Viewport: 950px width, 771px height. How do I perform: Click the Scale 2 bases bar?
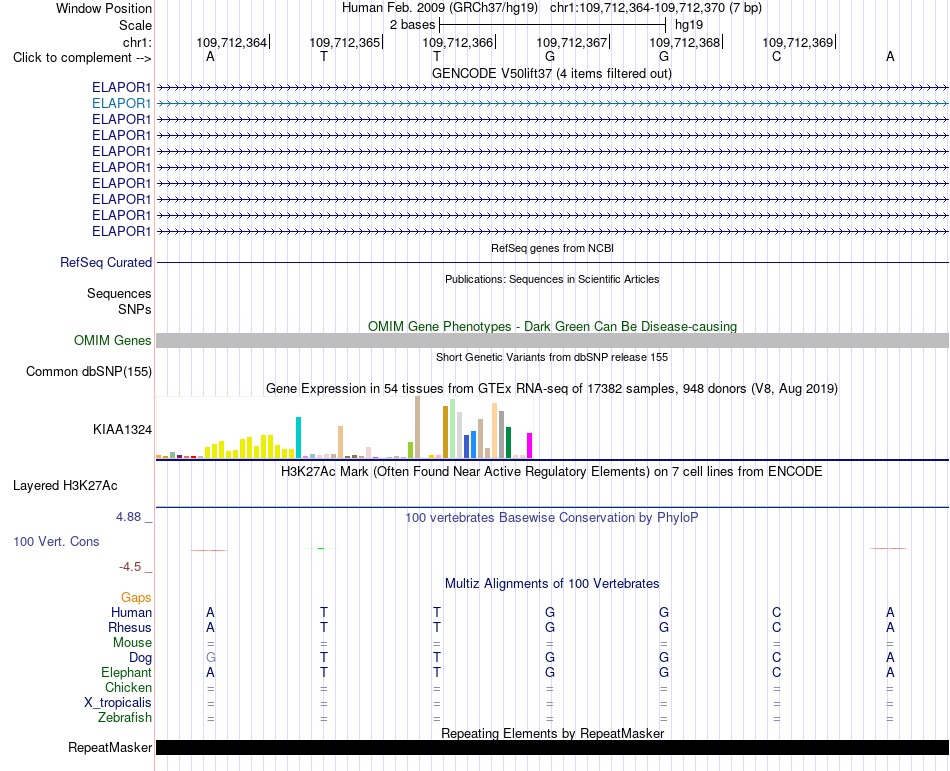[553, 25]
